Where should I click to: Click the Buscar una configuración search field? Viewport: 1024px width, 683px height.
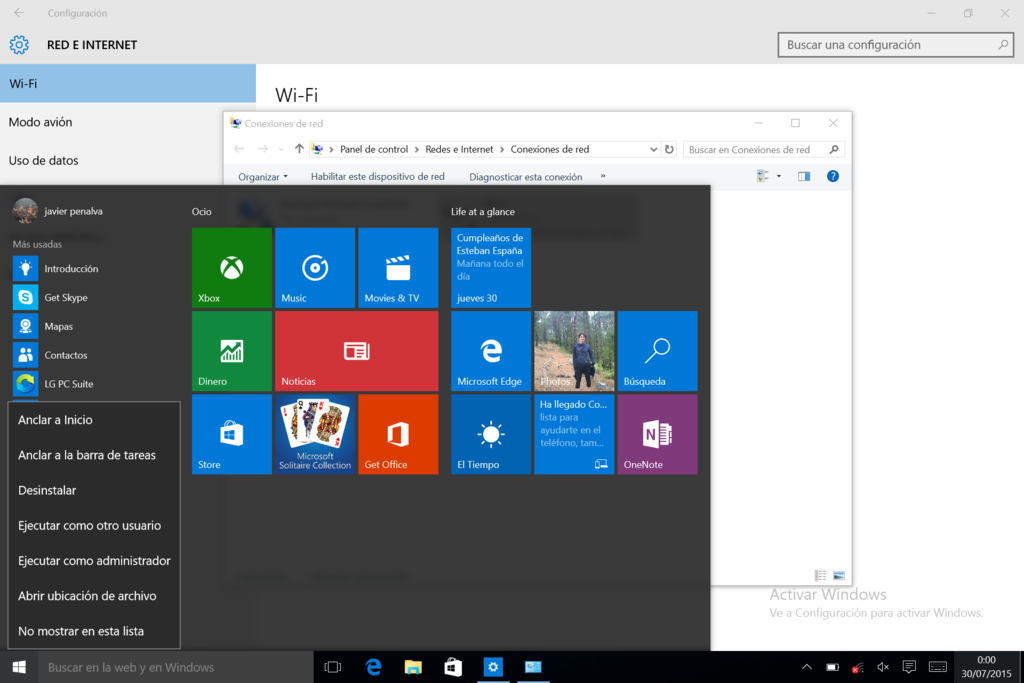(x=895, y=44)
